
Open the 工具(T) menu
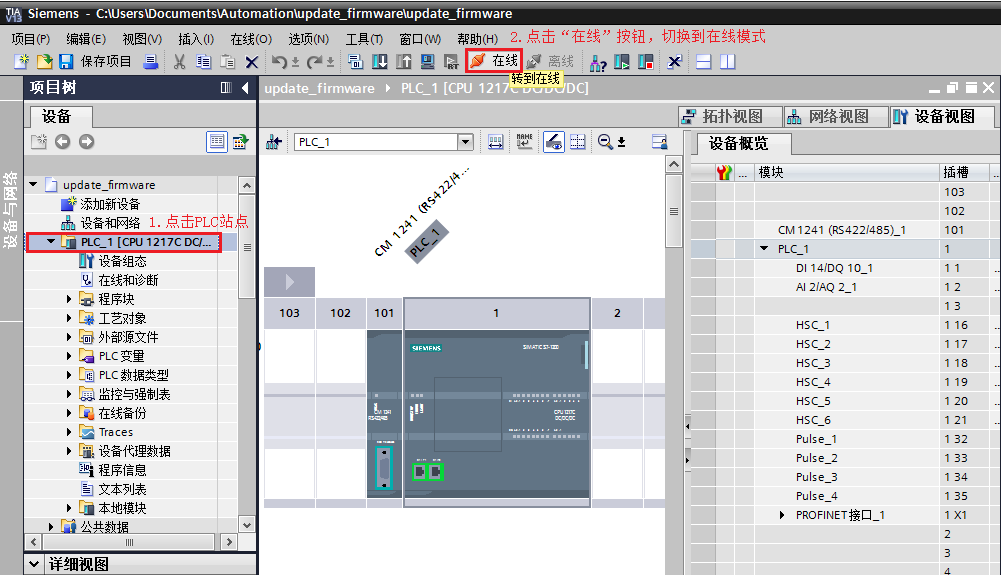coord(364,39)
